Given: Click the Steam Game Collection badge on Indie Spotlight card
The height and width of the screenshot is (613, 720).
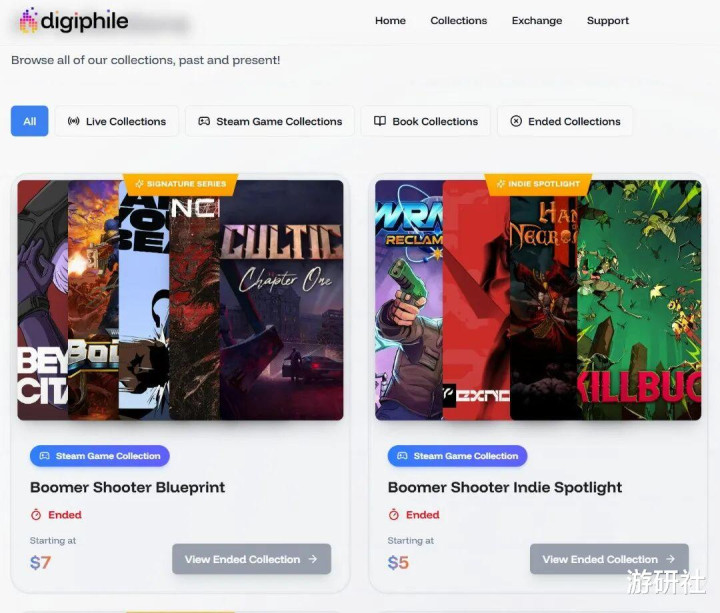Looking at the screenshot, I should [457, 456].
